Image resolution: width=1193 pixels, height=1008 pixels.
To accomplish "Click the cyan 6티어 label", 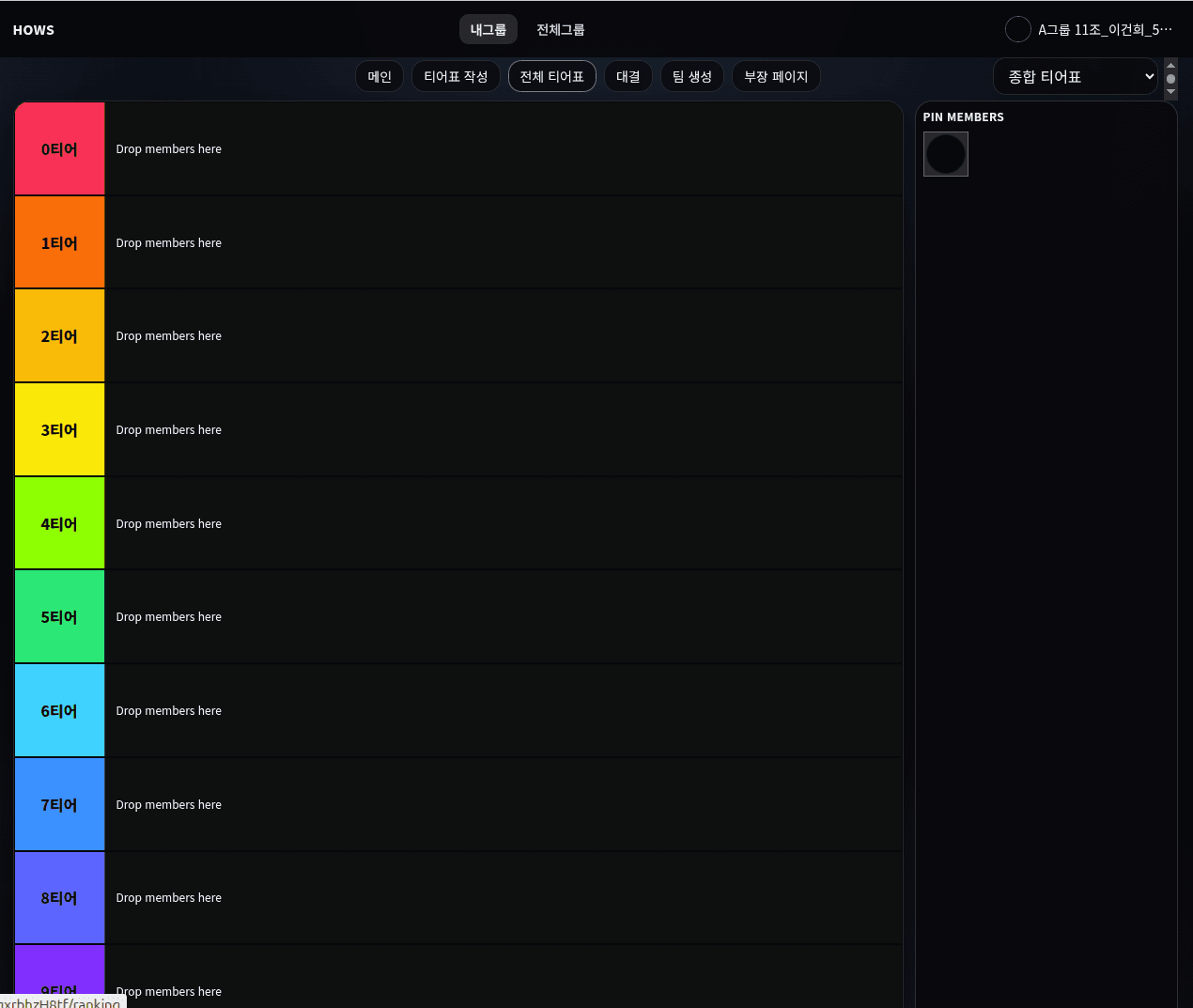I will pos(59,711).
